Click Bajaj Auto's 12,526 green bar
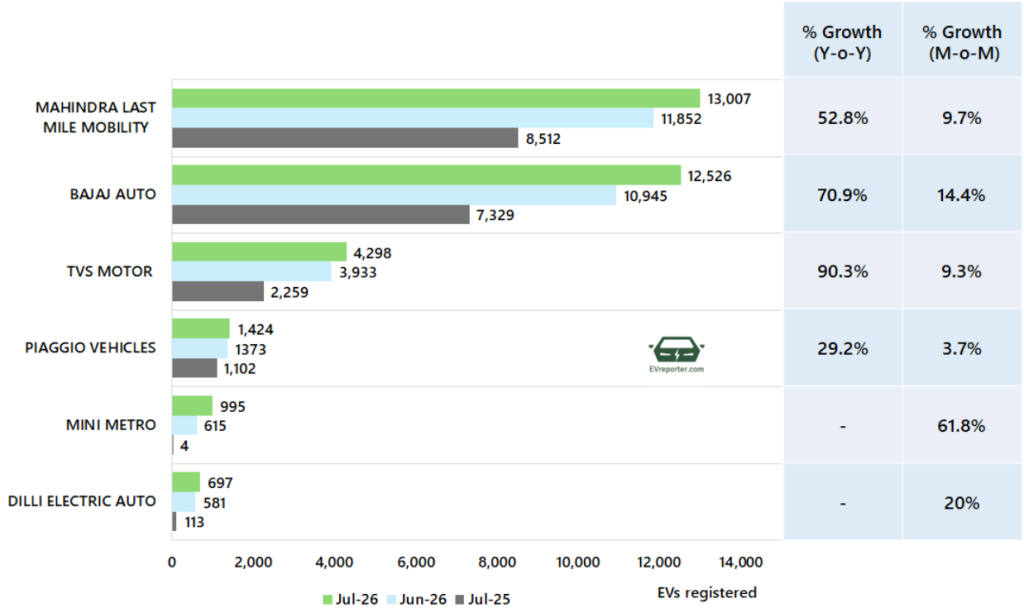1024x613 pixels. 426,175
